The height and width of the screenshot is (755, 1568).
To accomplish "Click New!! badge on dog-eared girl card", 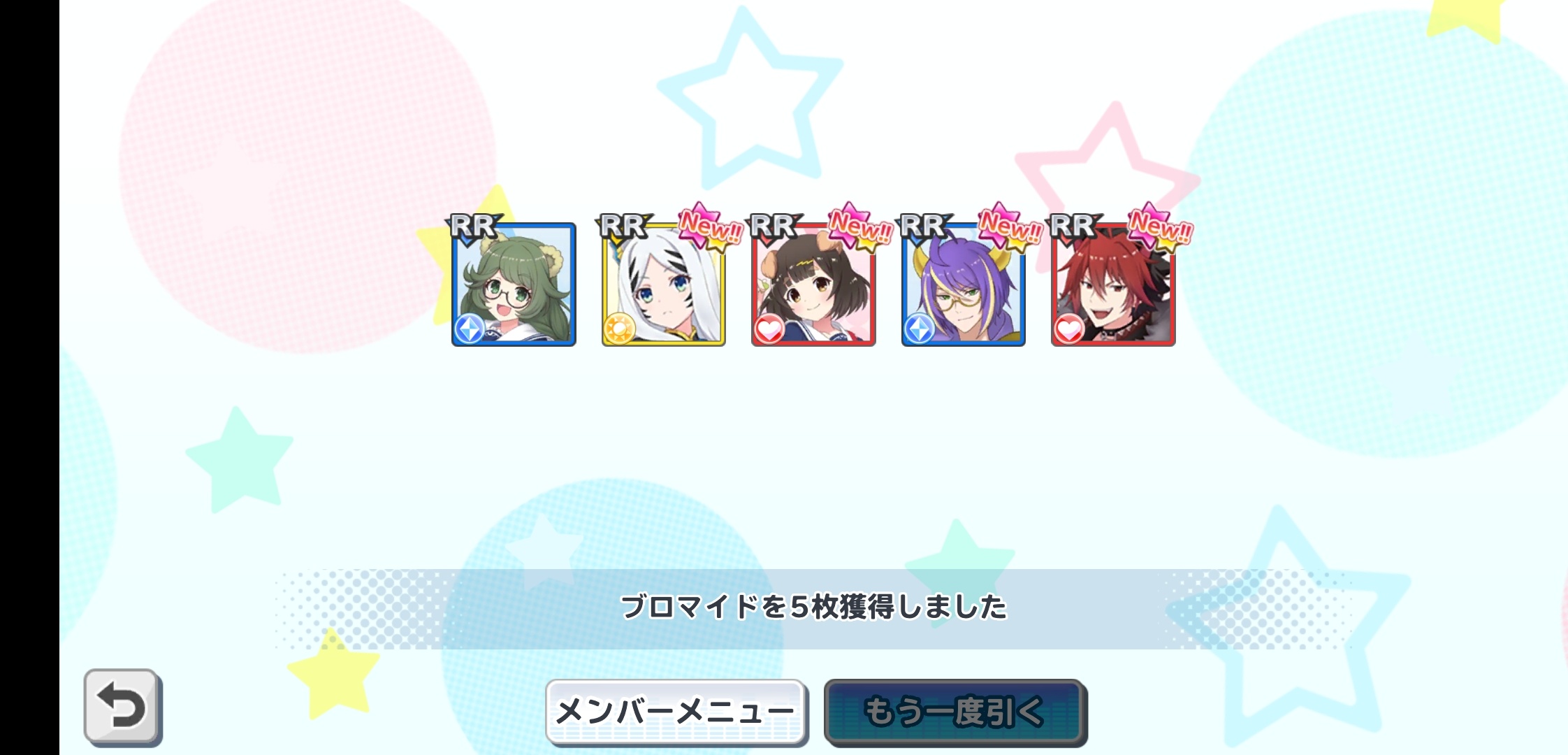I will (859, 226).
